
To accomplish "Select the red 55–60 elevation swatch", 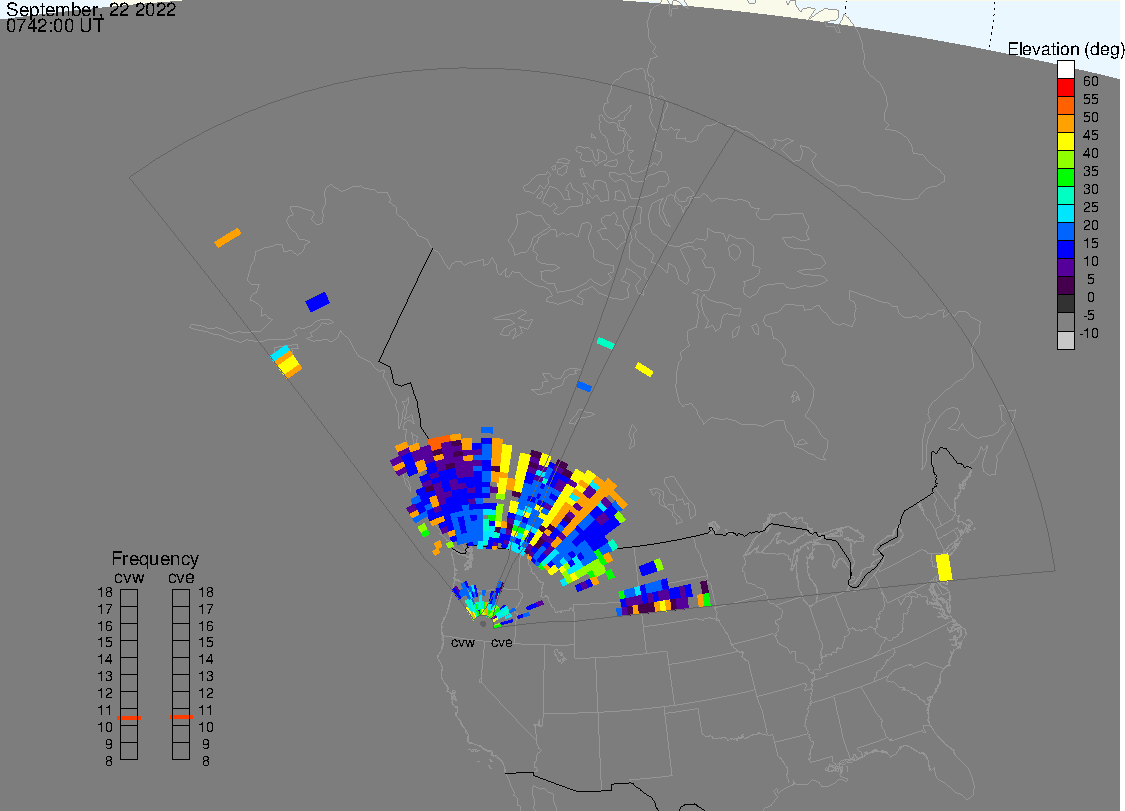I will (1065, 88).
